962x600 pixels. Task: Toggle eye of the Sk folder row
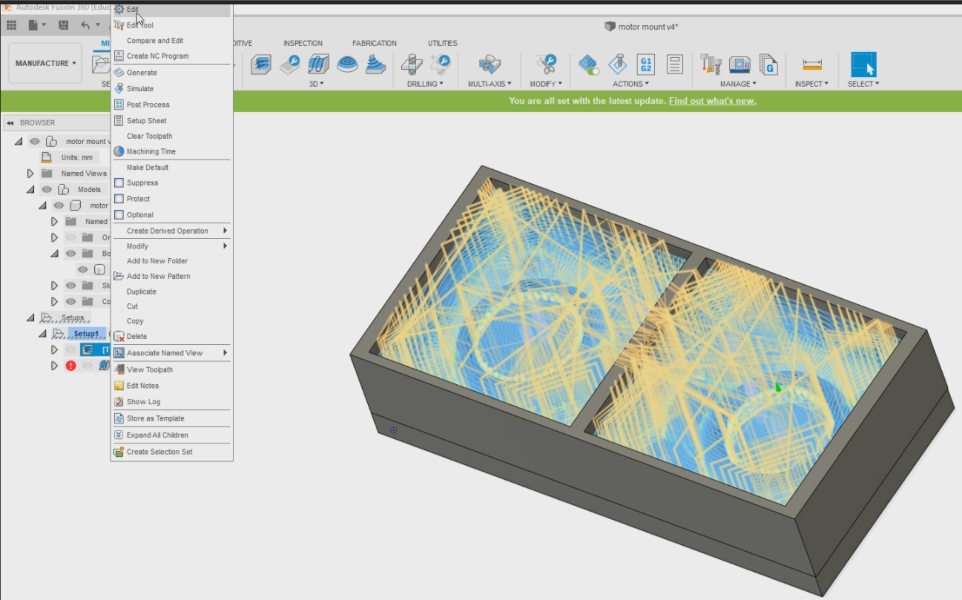(71, 285)
